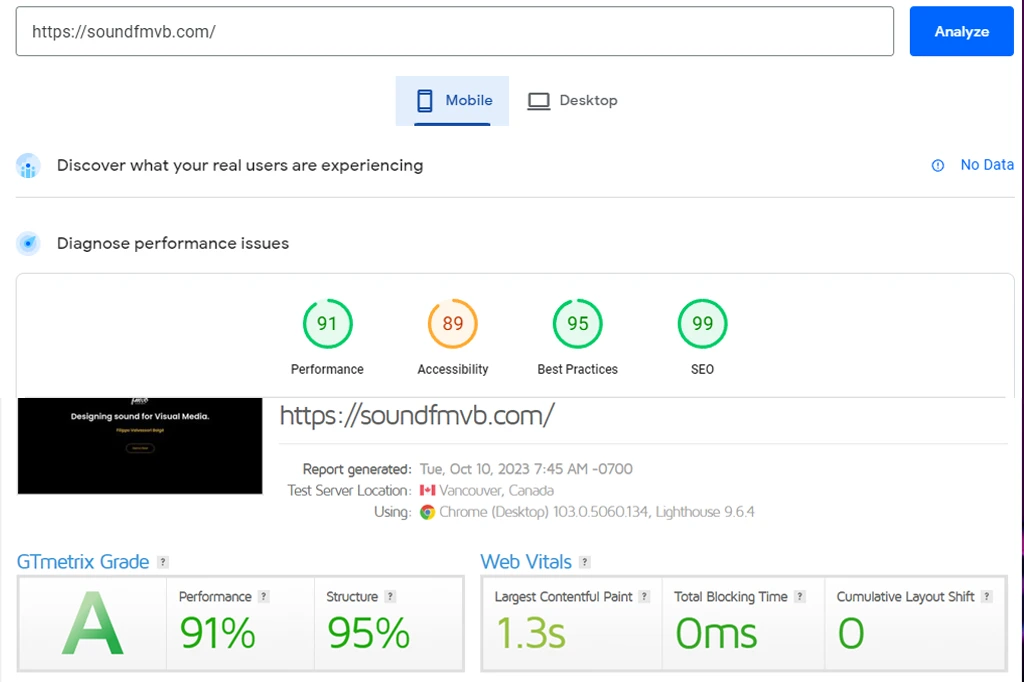Click the info icon beside No Data

point(937,165)
